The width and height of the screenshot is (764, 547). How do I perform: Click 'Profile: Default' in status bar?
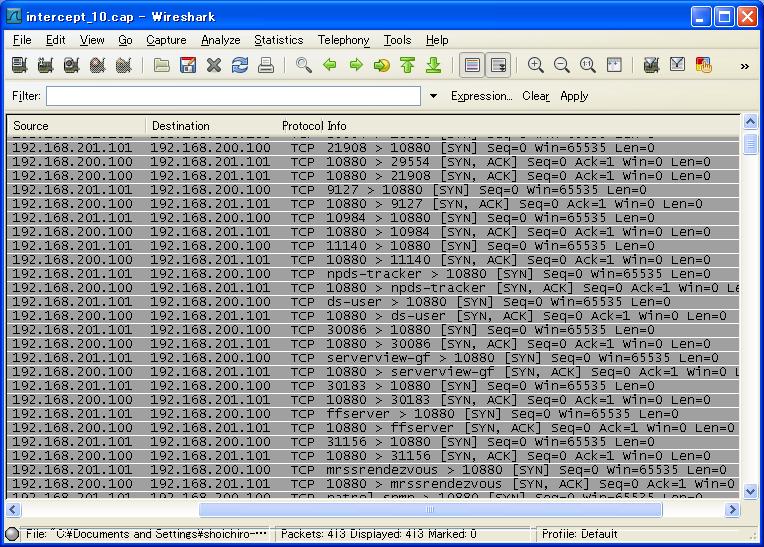579,534
